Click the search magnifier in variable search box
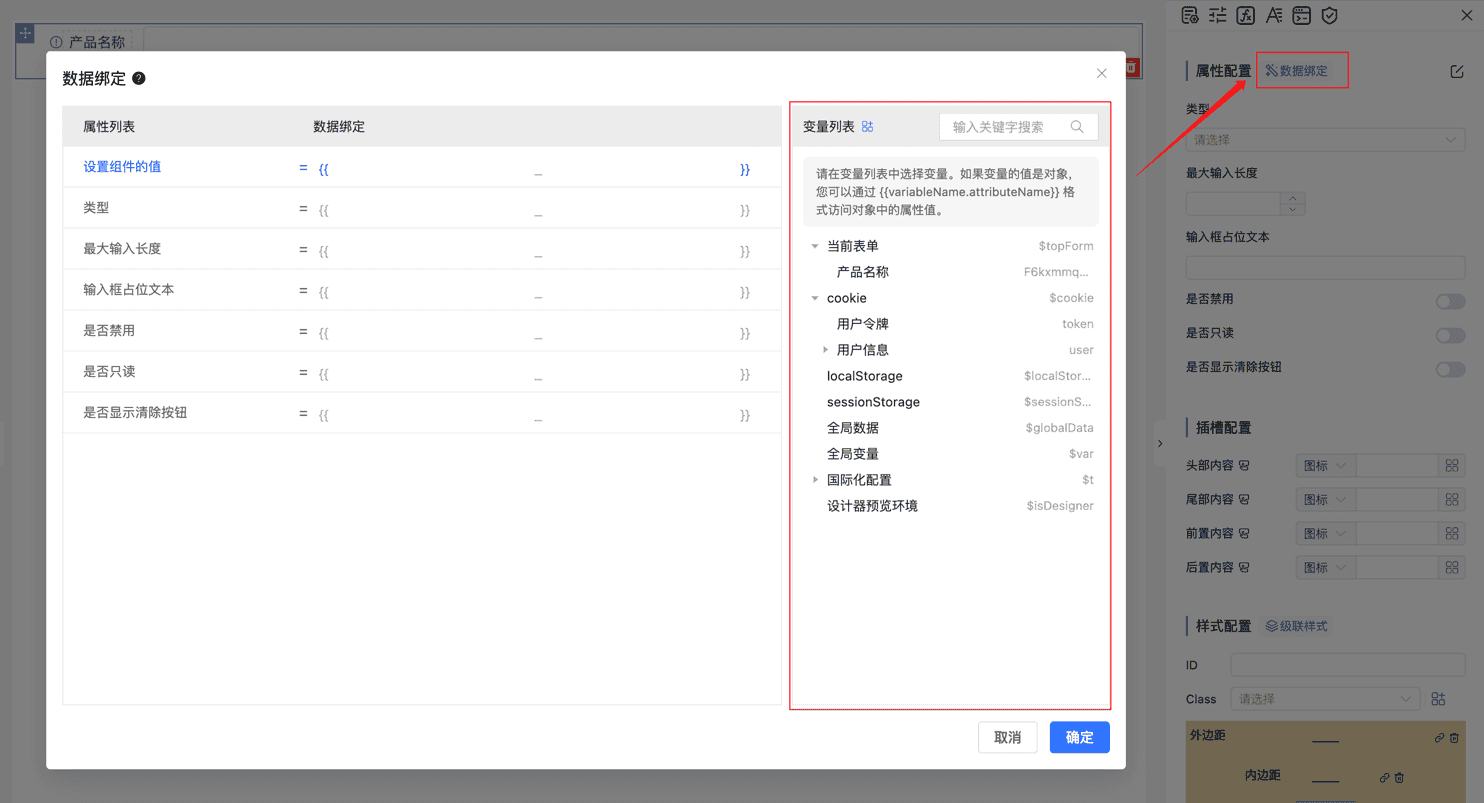The image size is (1484, 803). (1077, 127)
